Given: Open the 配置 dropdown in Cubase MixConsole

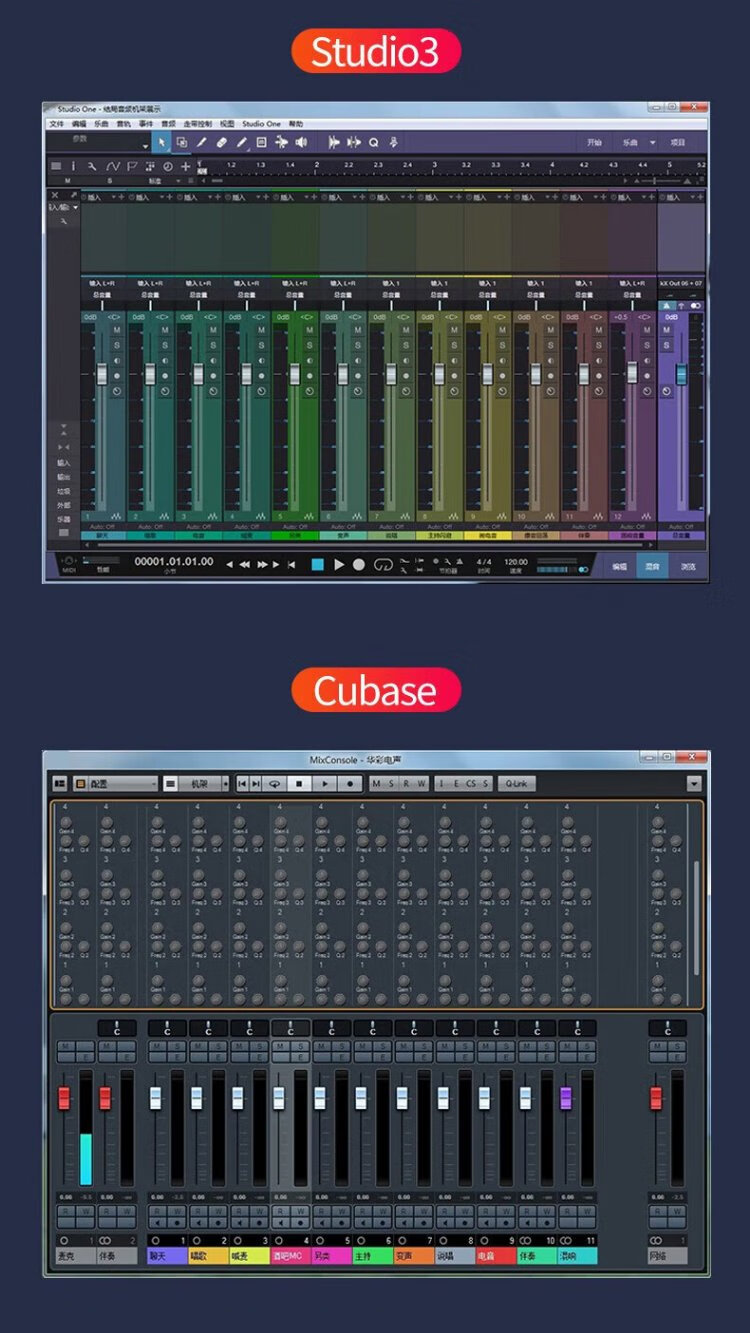Looking at the screenshot, I should click(x=116, y=784).
